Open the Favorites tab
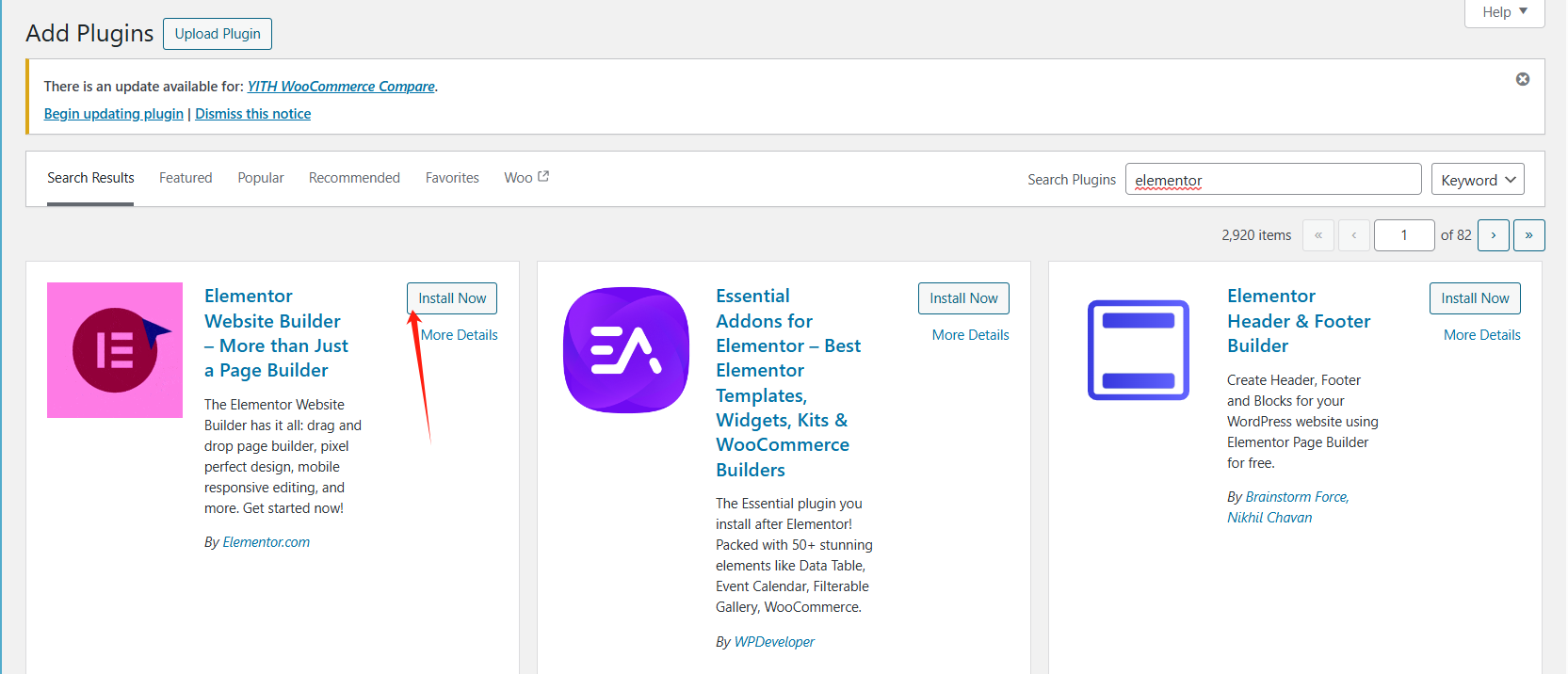The width and height of the screenshot is (1568, 674). [452, 178]
